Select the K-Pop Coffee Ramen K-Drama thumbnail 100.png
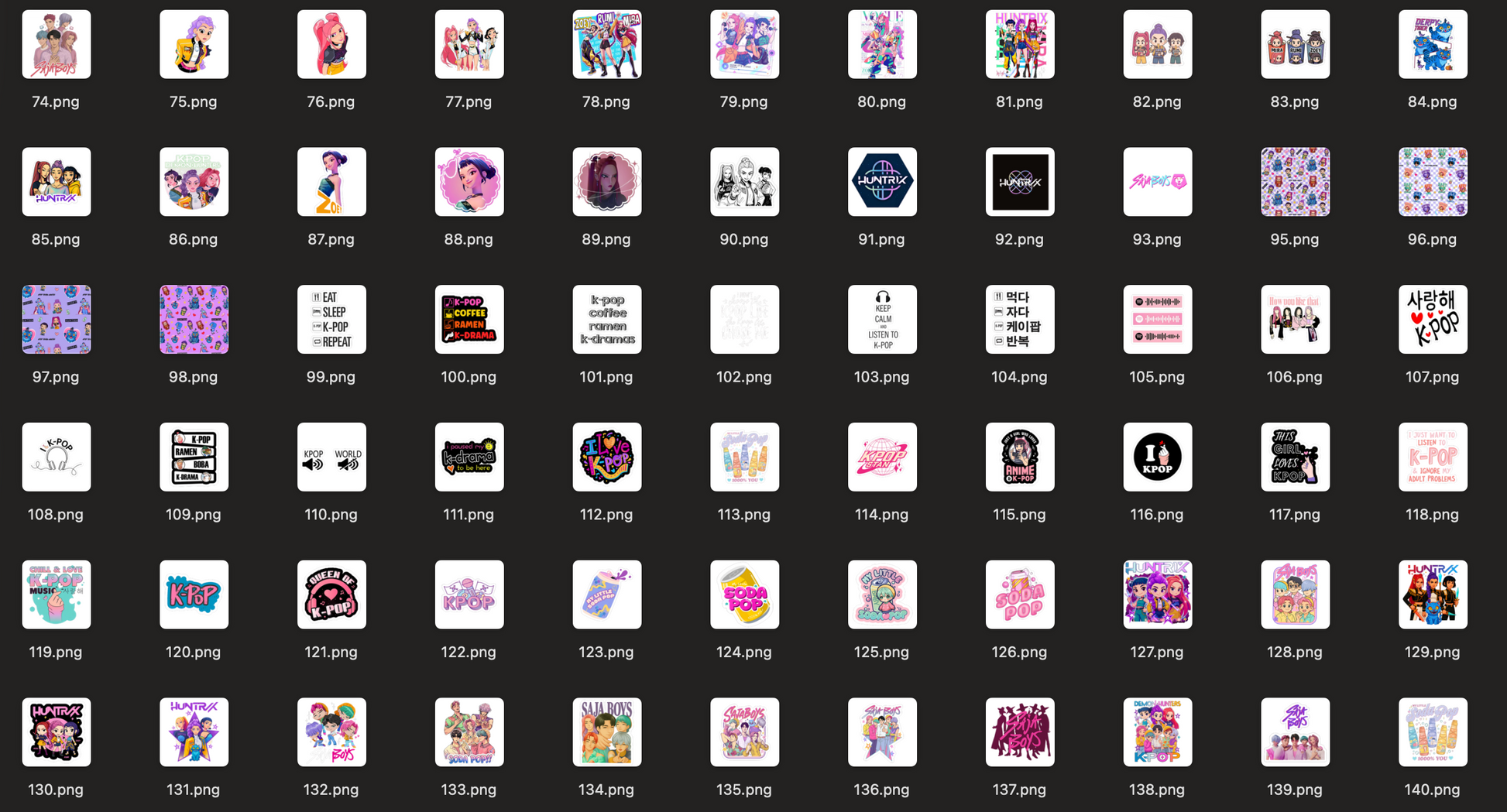The width and height of the screenshot is (1507, 812). pyautogui.click(x=469, y=319)
